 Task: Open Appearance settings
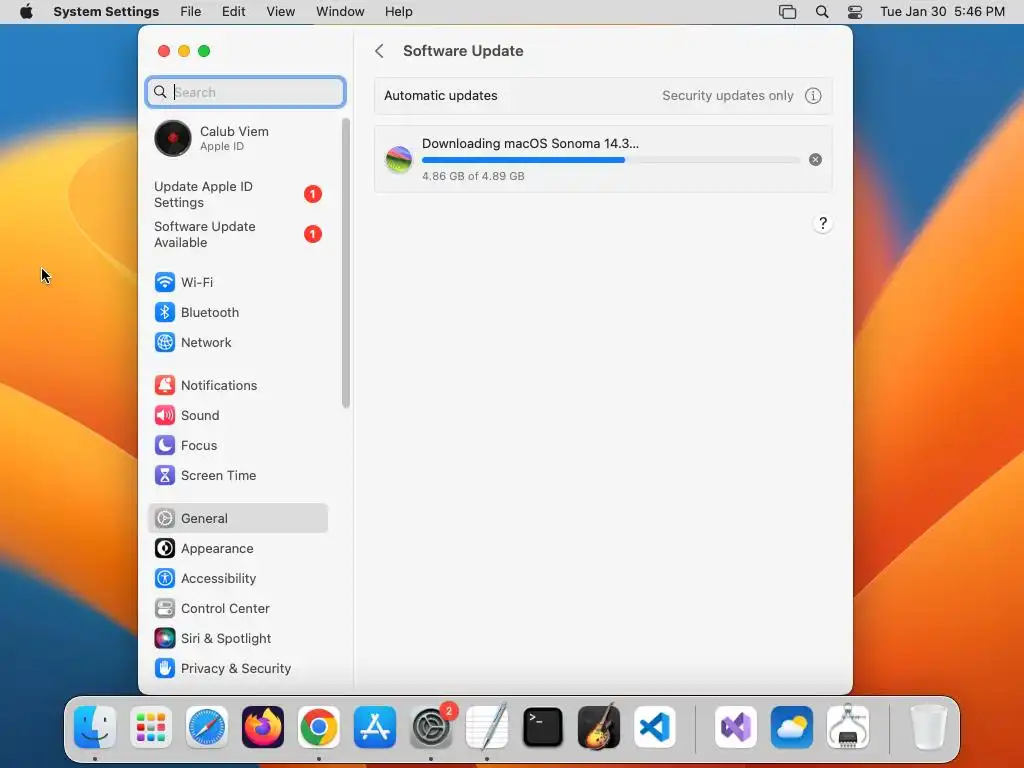[238, 549]
